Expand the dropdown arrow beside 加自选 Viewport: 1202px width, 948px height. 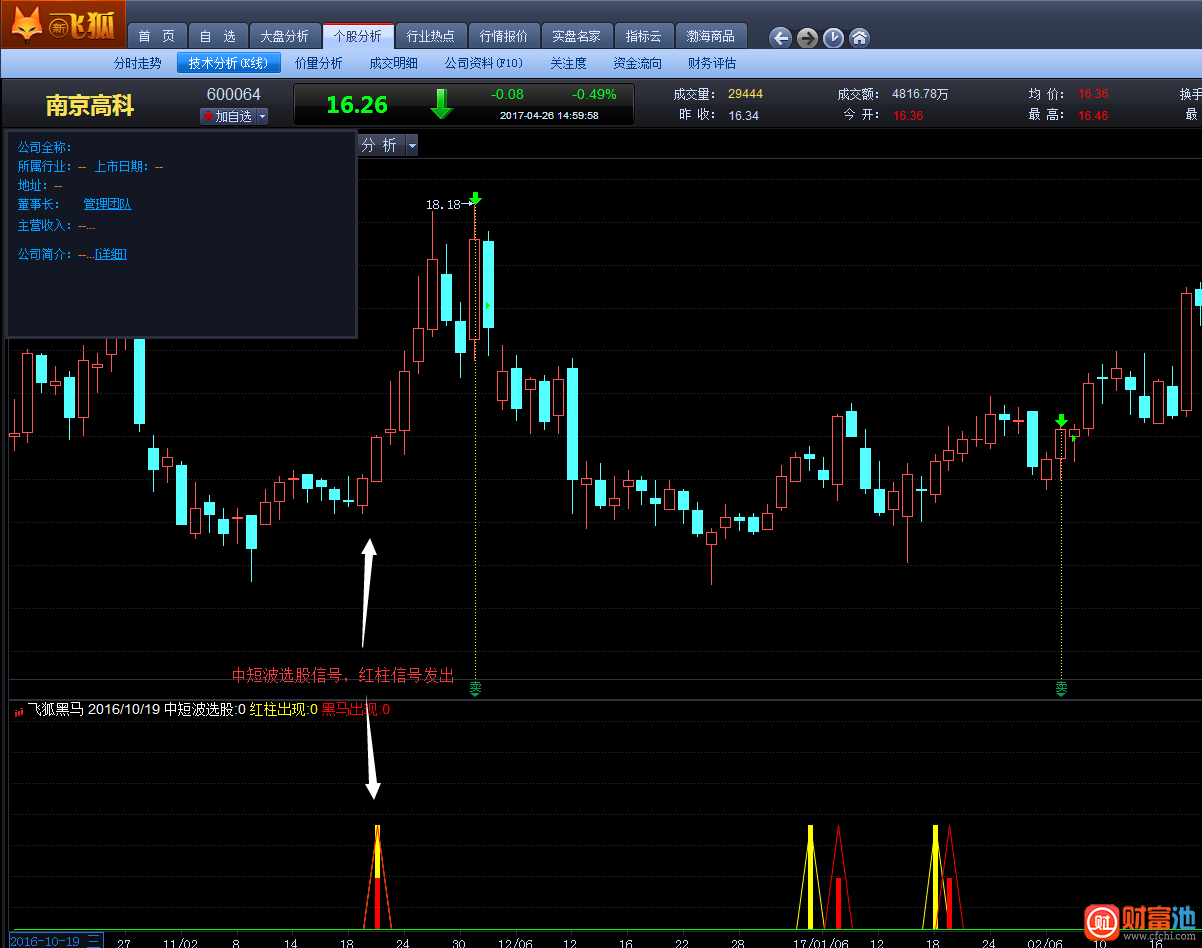(x=263, y=116)
